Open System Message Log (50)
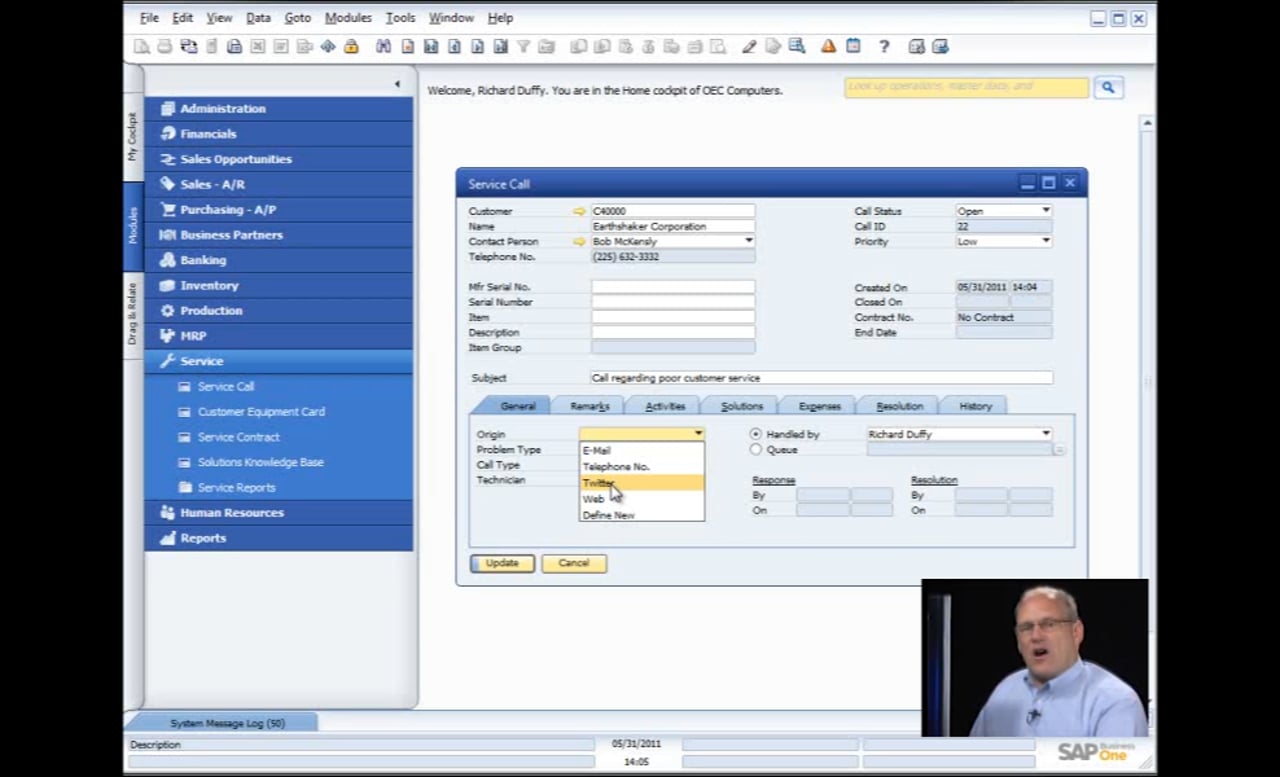Image resolution: width=1280 pixels, height=777 pixels. click(227, 723)
